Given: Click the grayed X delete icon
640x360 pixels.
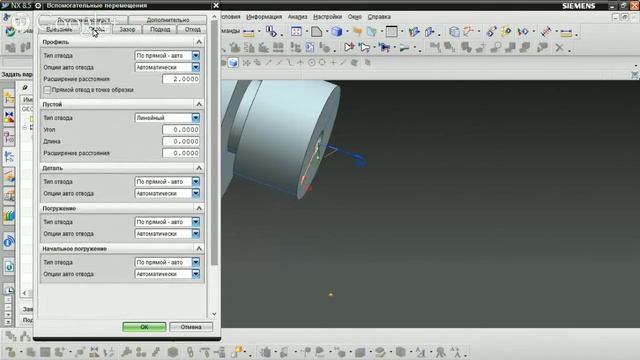Looking at the screenshot, I should pos(559,48).
